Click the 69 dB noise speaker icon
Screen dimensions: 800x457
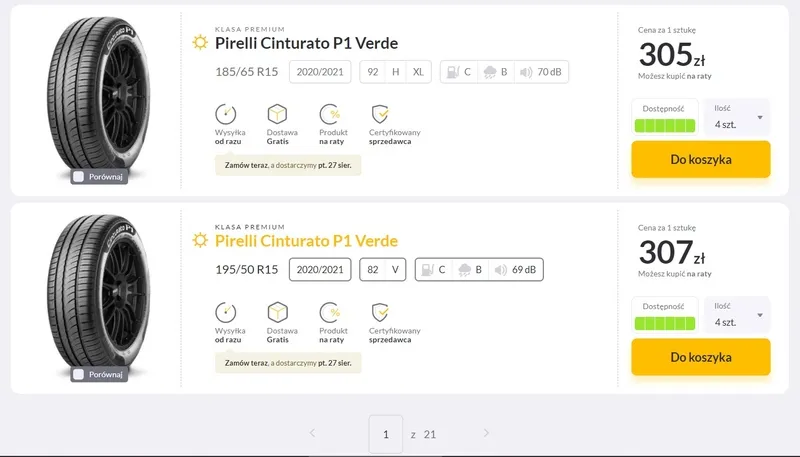(501, 270)
